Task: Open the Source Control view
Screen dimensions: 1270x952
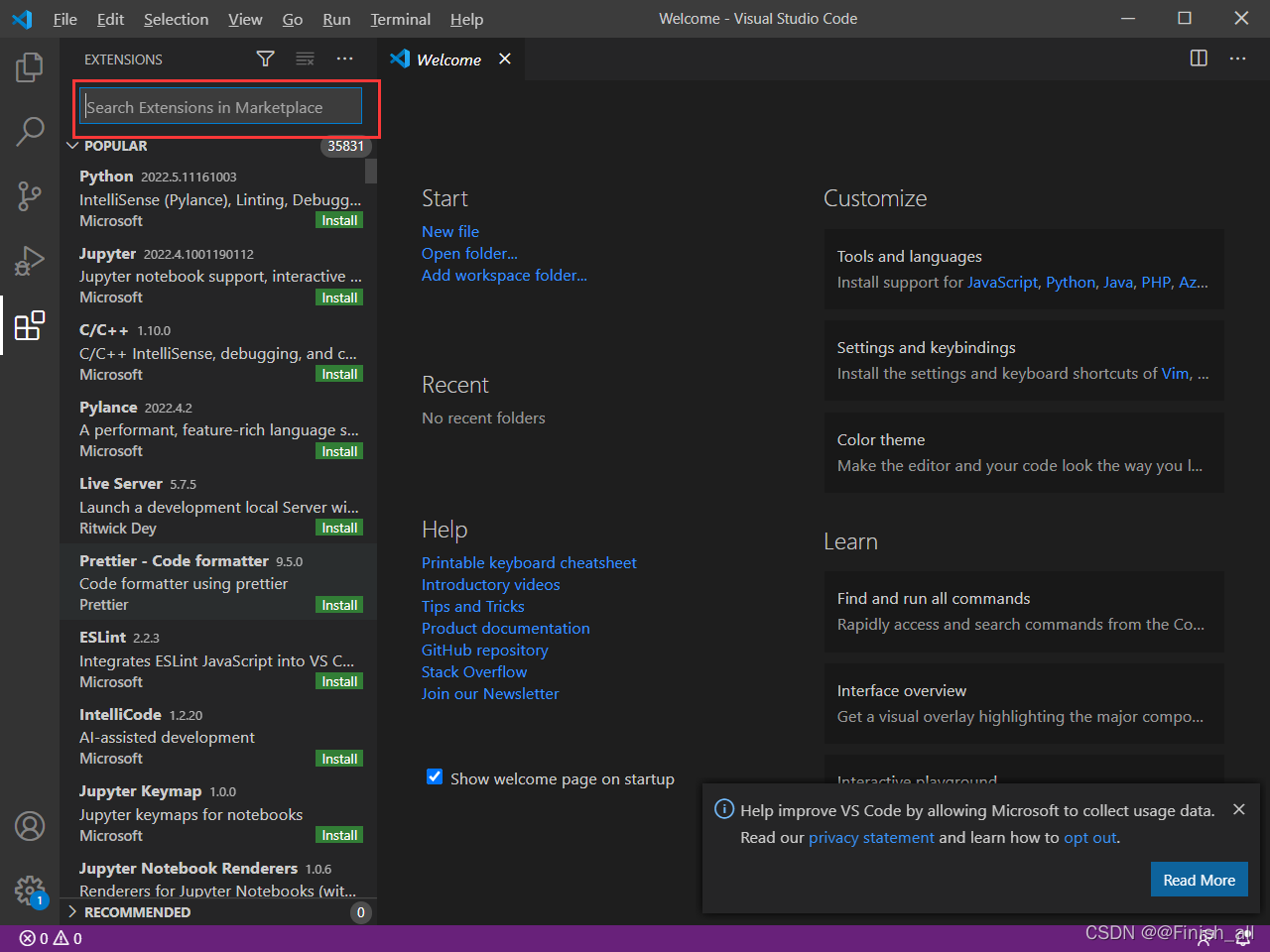Action: [30, 195]
